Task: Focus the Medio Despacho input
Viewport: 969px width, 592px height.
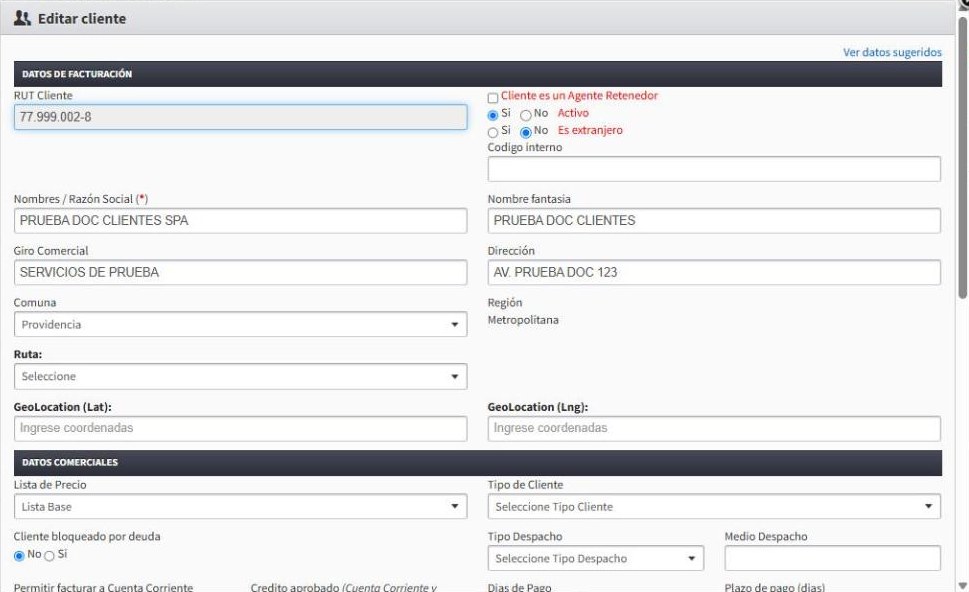Action: [x=832, y=559]
